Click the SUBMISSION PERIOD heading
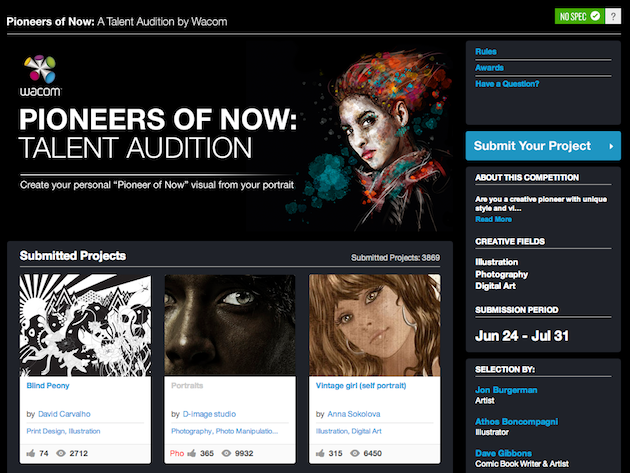The image size is (630, 473). pyautogui.click(x=517, y=310)
